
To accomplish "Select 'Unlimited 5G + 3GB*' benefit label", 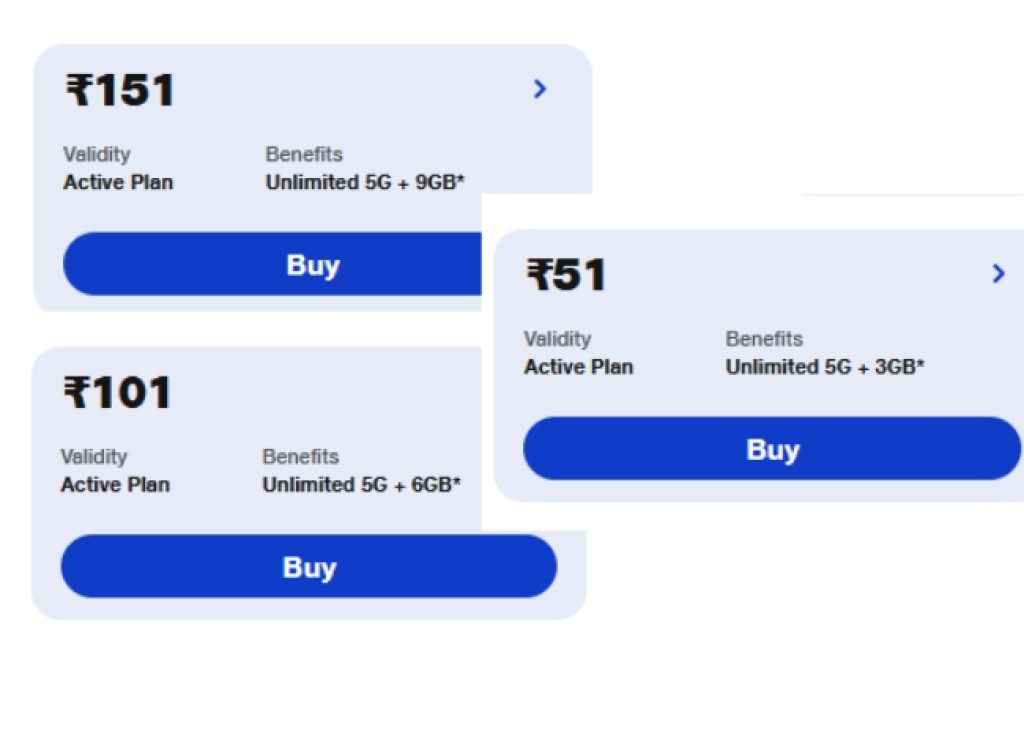I will 825,367.
